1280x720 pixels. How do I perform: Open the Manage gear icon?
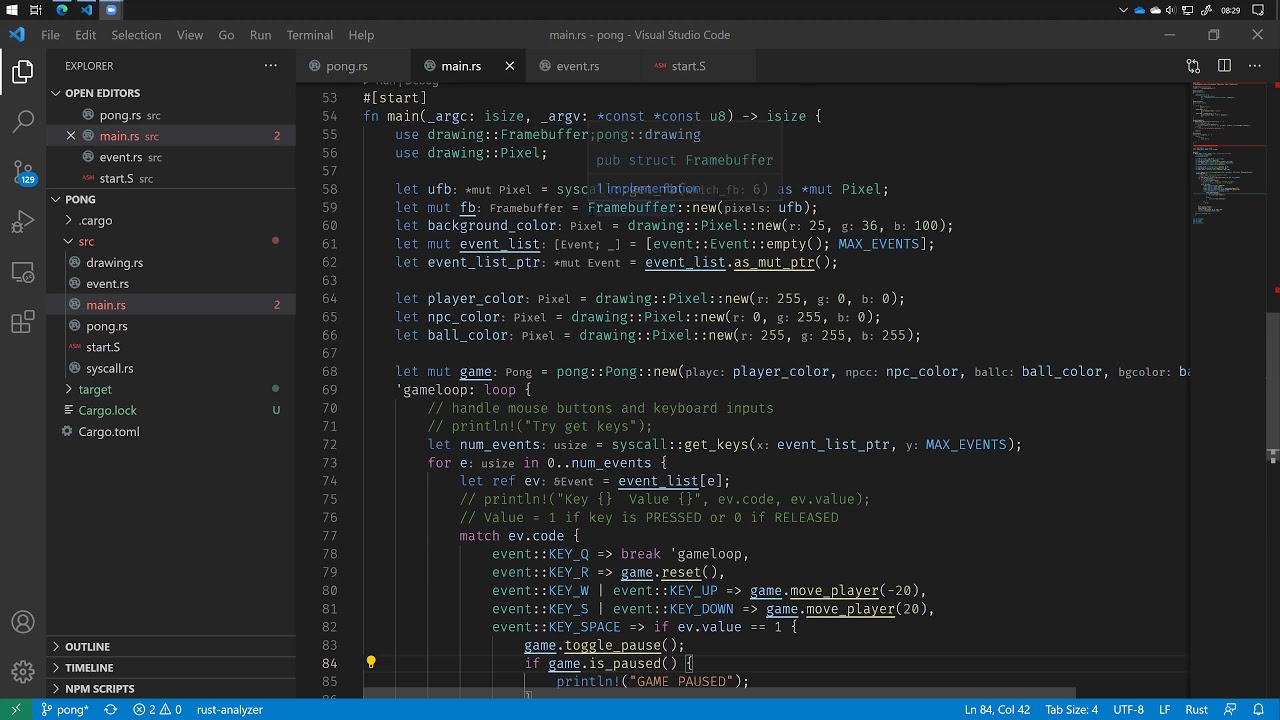tap(23, 672)
